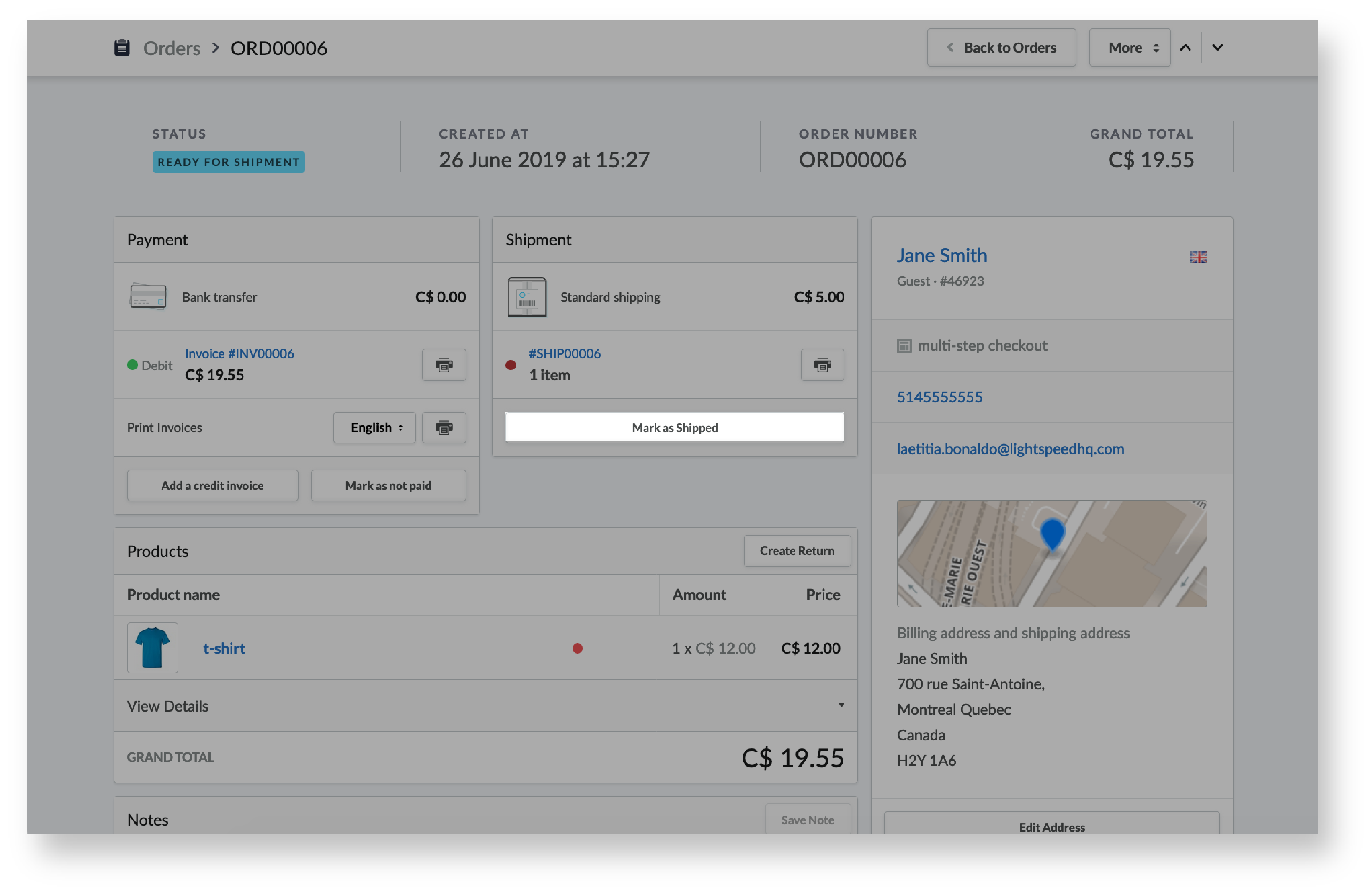The height and width of the screenshot is (895, 1372).
Task: Open shipment #SHIP00006 link
Action: 564,353
